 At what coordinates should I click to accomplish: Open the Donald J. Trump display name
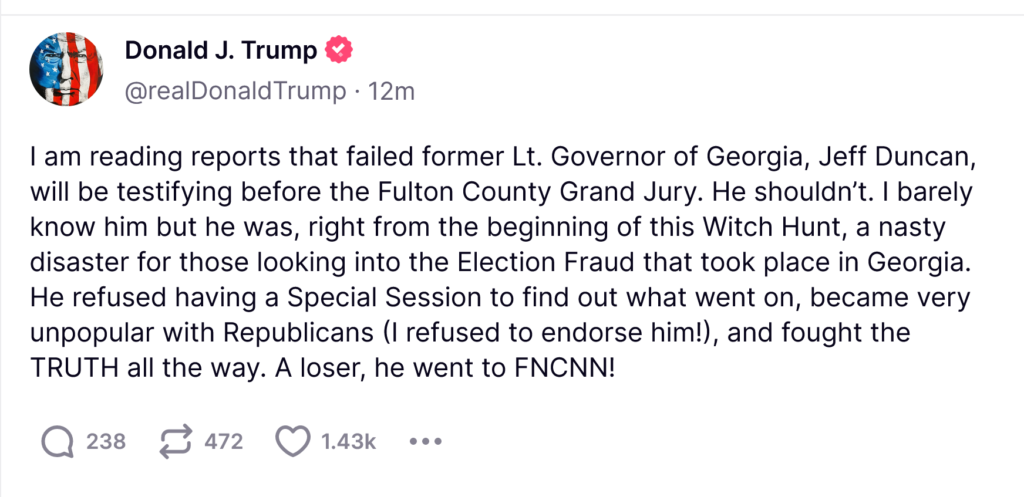(220, 50)
